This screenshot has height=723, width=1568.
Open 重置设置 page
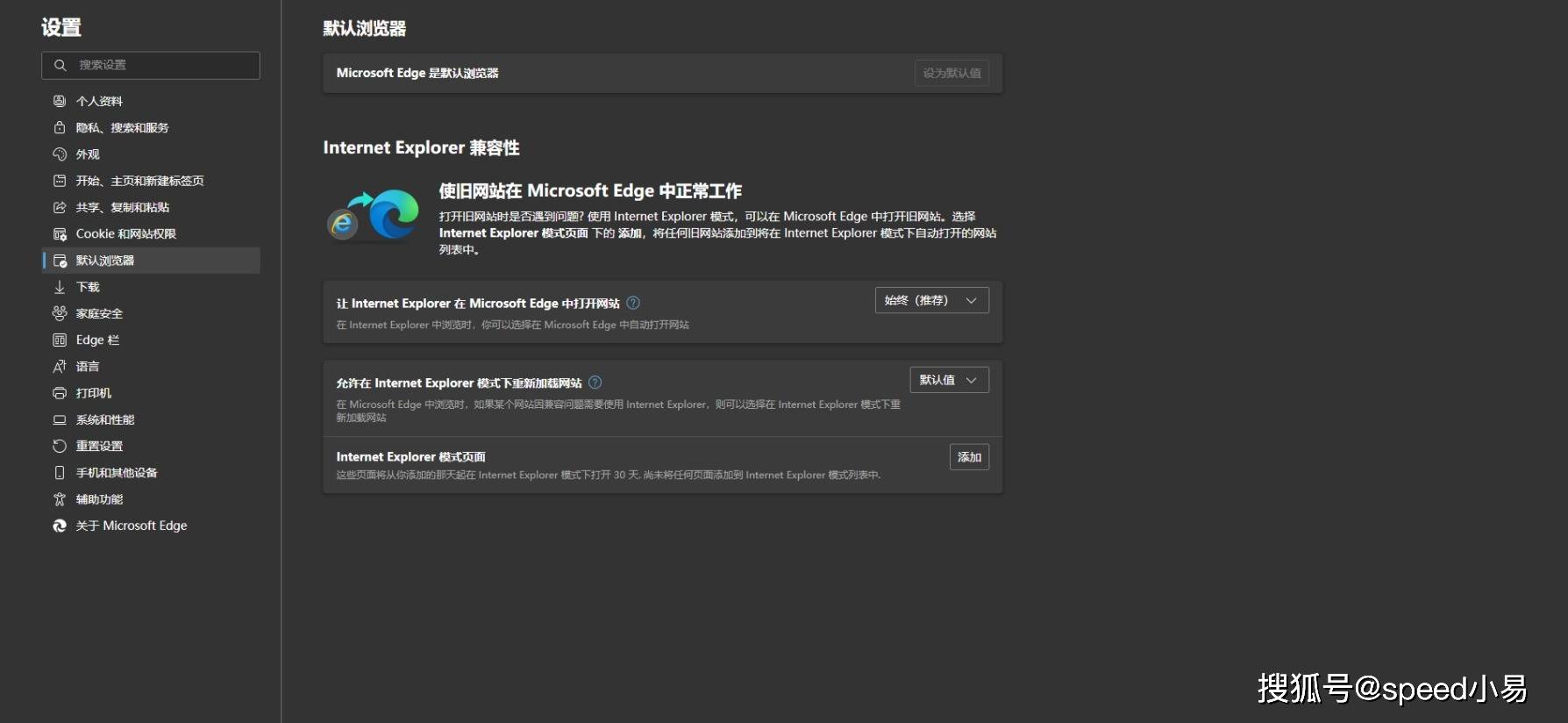(x=151, y=446)
